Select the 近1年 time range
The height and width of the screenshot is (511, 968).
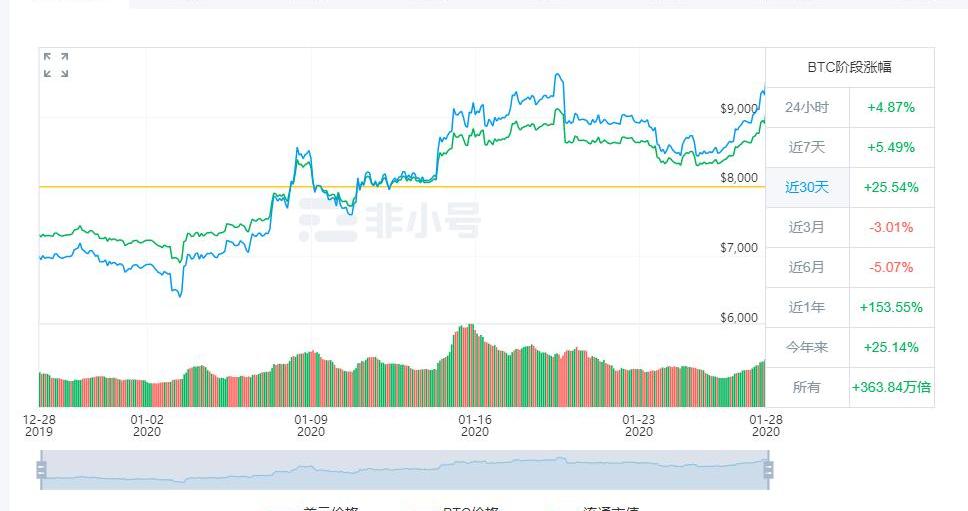[x=806, y=307]
